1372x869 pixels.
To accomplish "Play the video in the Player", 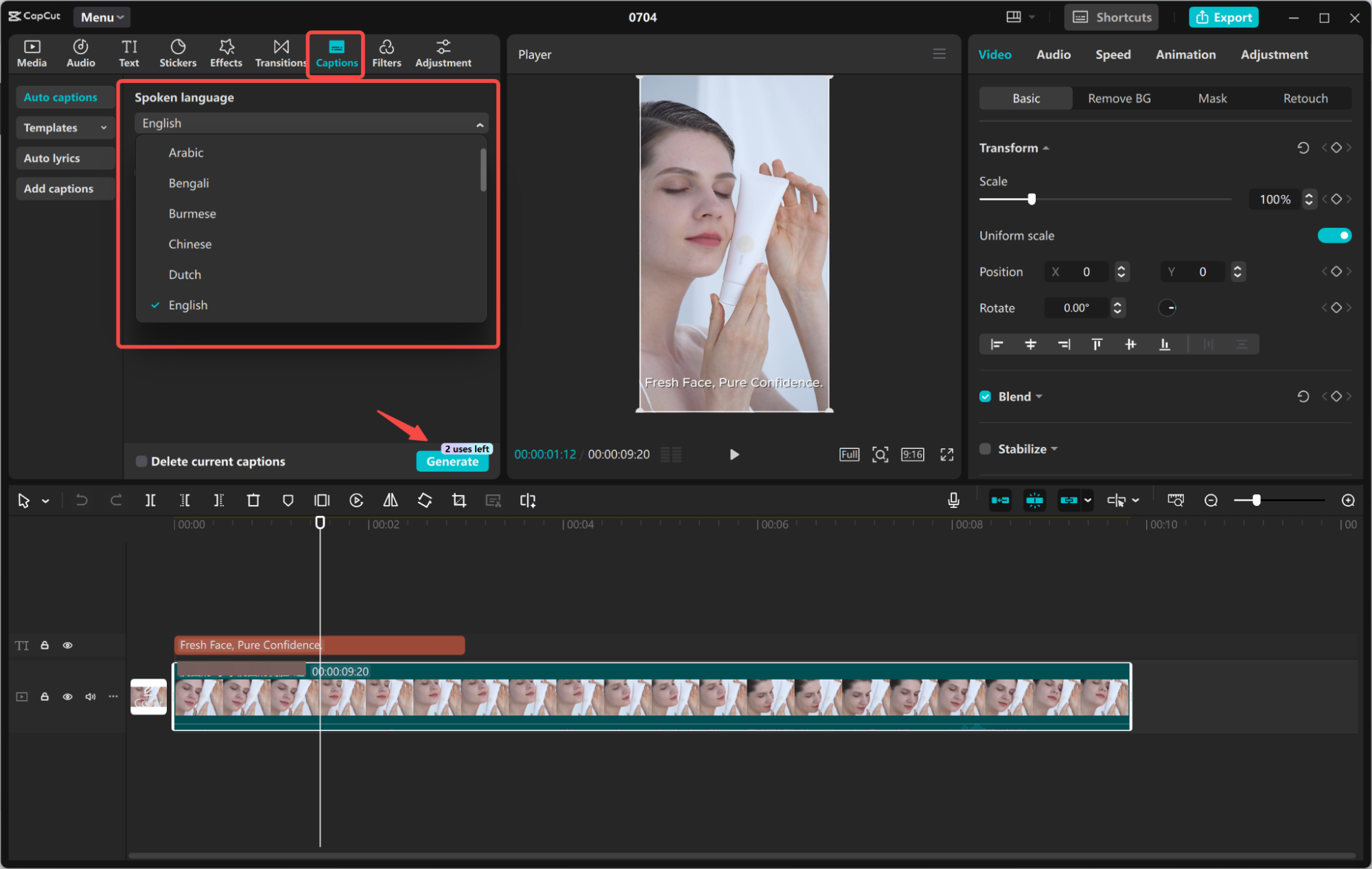I will pyautogui.click(x=734, y=454).
